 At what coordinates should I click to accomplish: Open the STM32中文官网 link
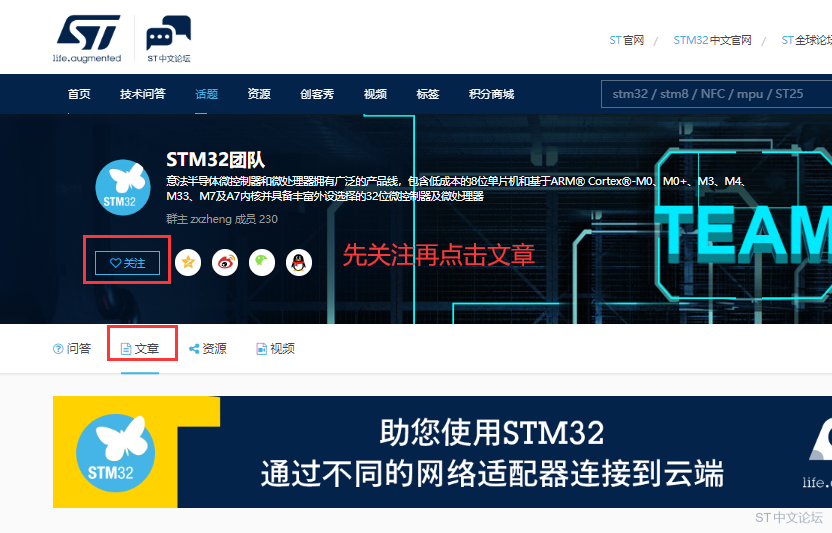point(713,40)
